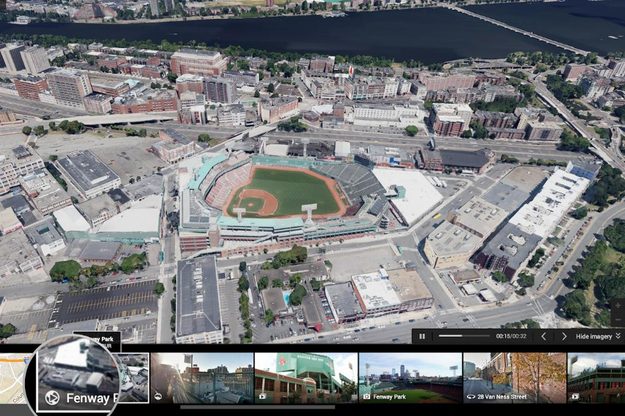This screenshot has height=416, width=625.
Task: Open the green stadium exterior photo thumbnail
Action: coord(306,378)
